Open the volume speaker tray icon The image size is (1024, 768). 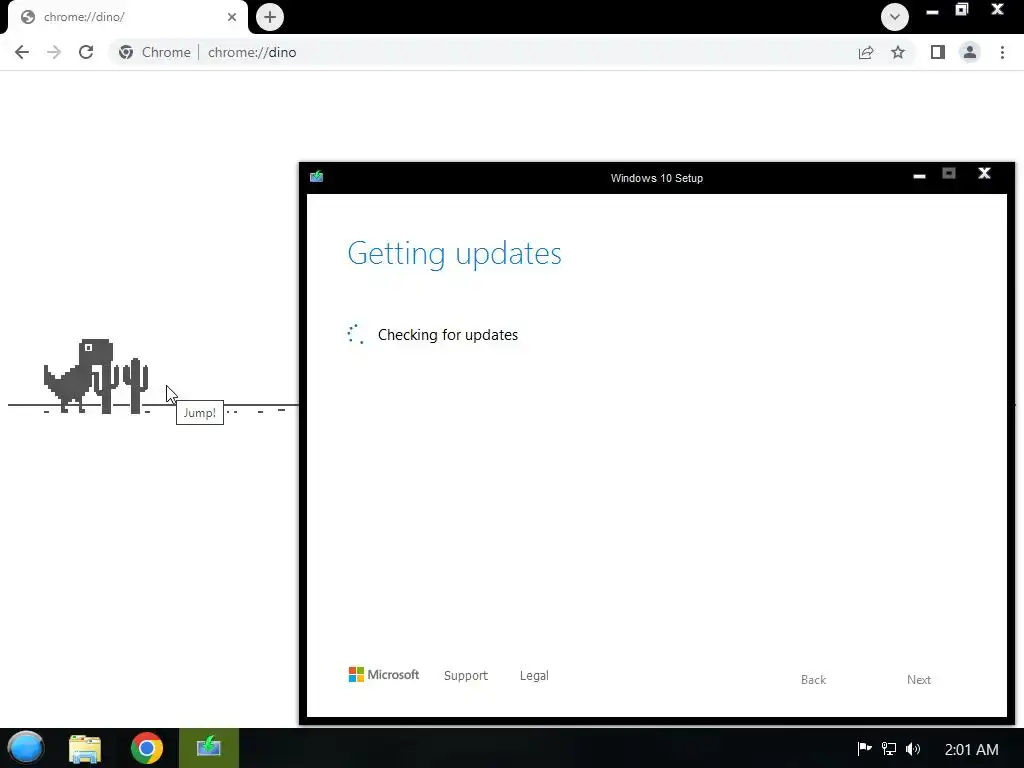click(913, 749)
